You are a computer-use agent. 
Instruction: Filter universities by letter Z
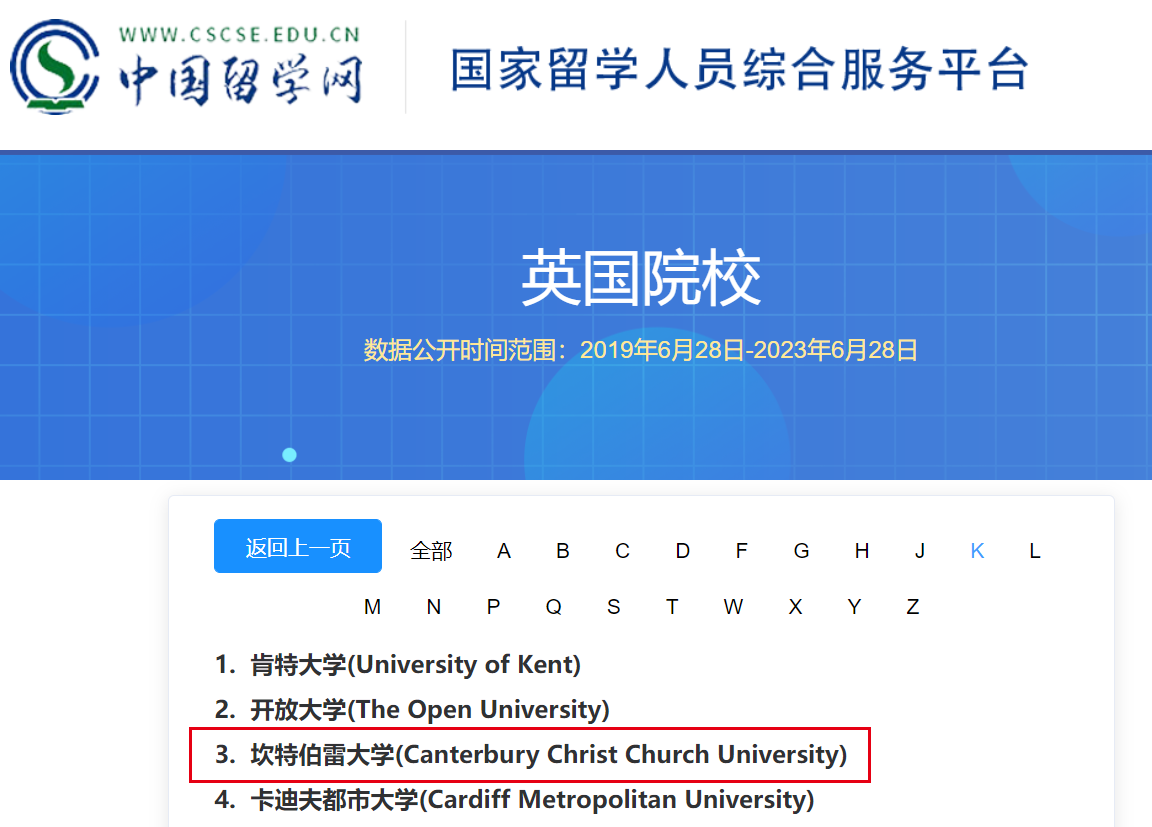pos(912,607)
